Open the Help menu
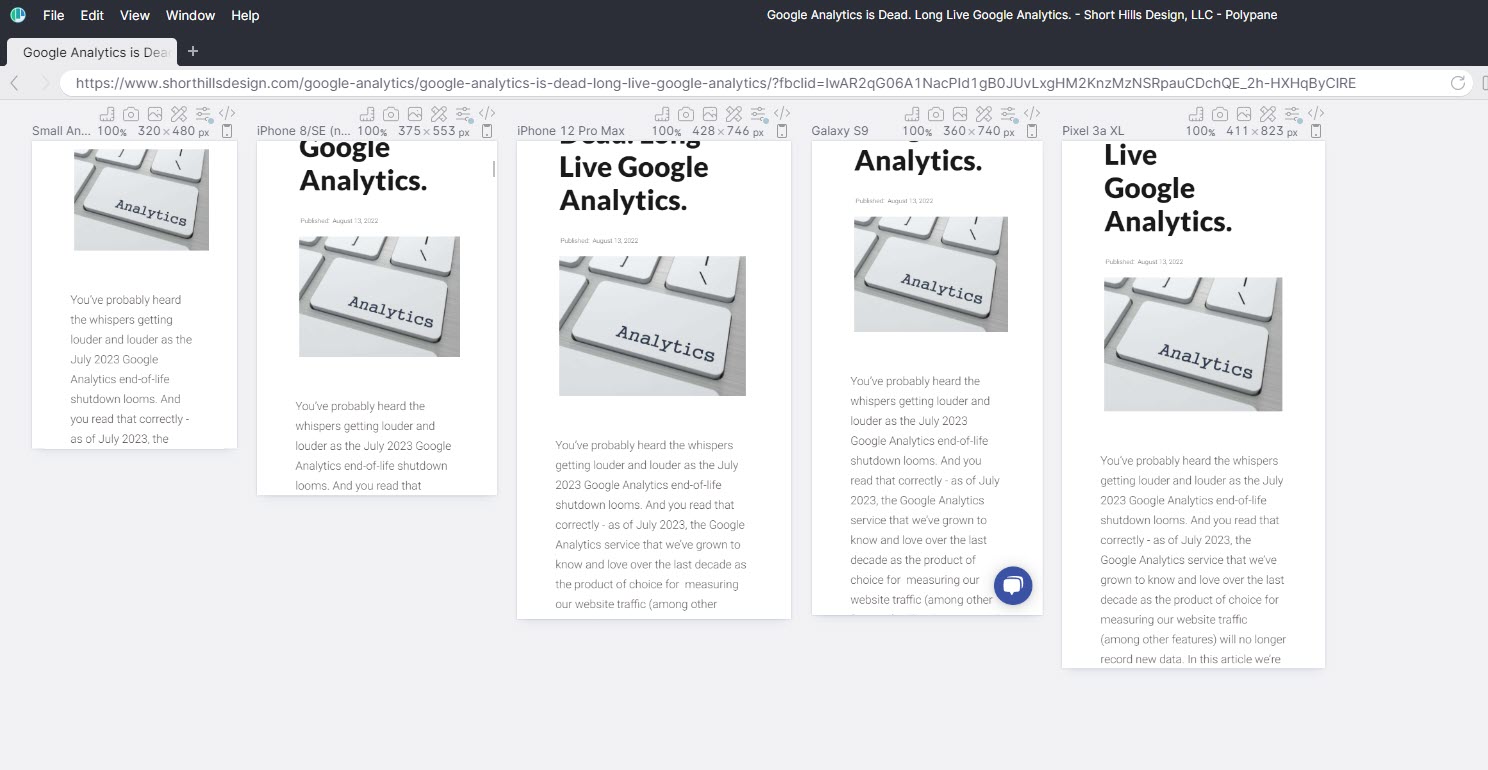 (x=245, y=15)
